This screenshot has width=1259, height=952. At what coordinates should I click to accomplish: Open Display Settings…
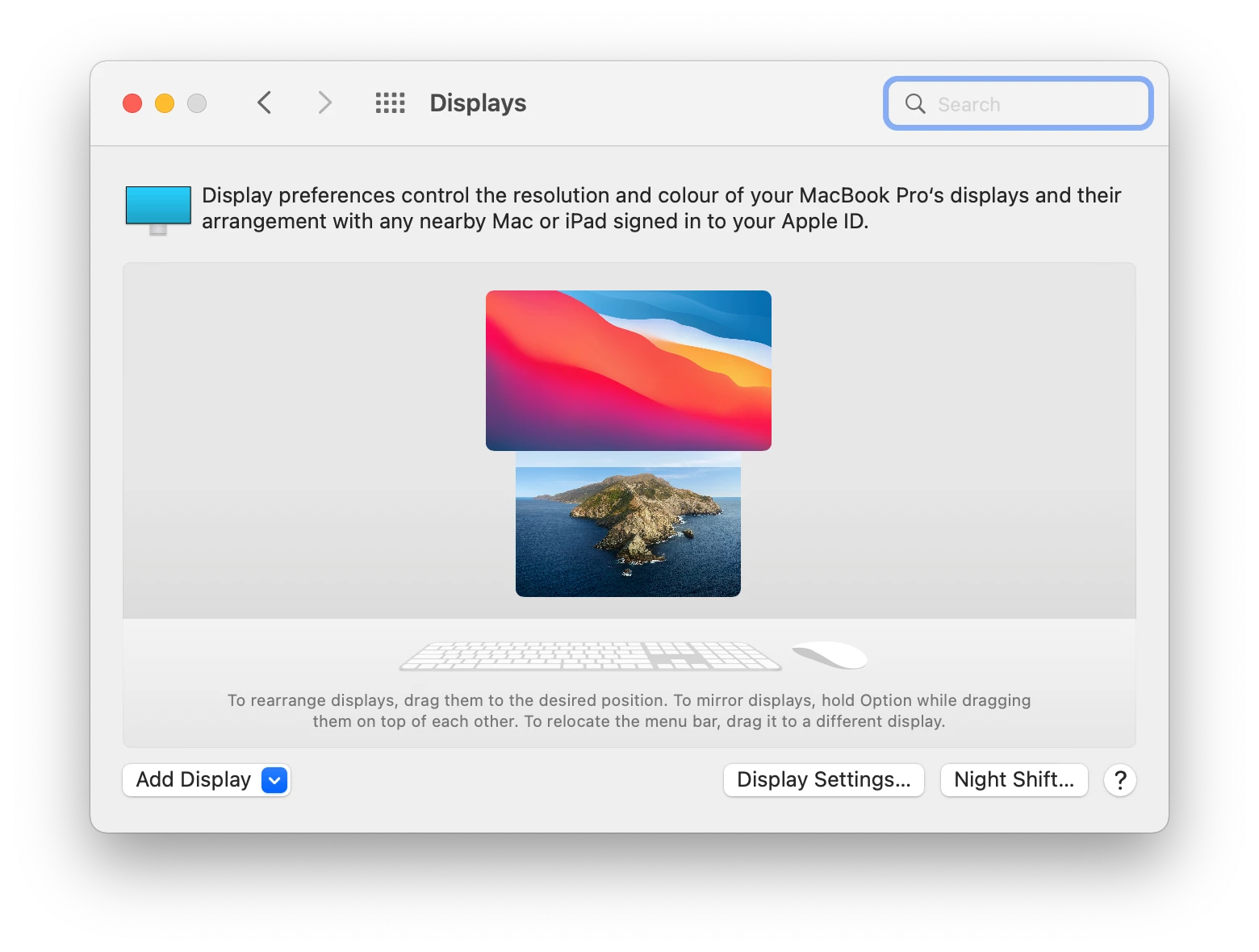coord(824,780)
